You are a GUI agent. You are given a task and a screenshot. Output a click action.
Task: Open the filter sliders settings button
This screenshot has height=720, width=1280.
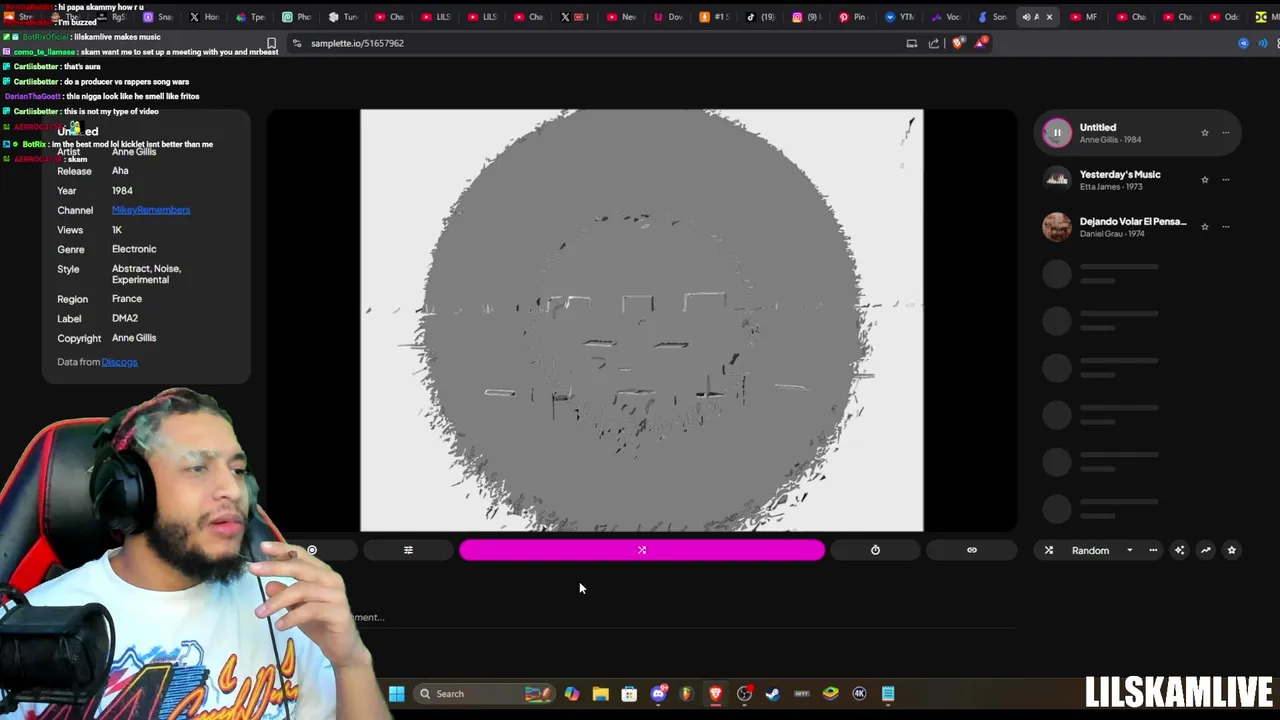click(x=408, y=550)
